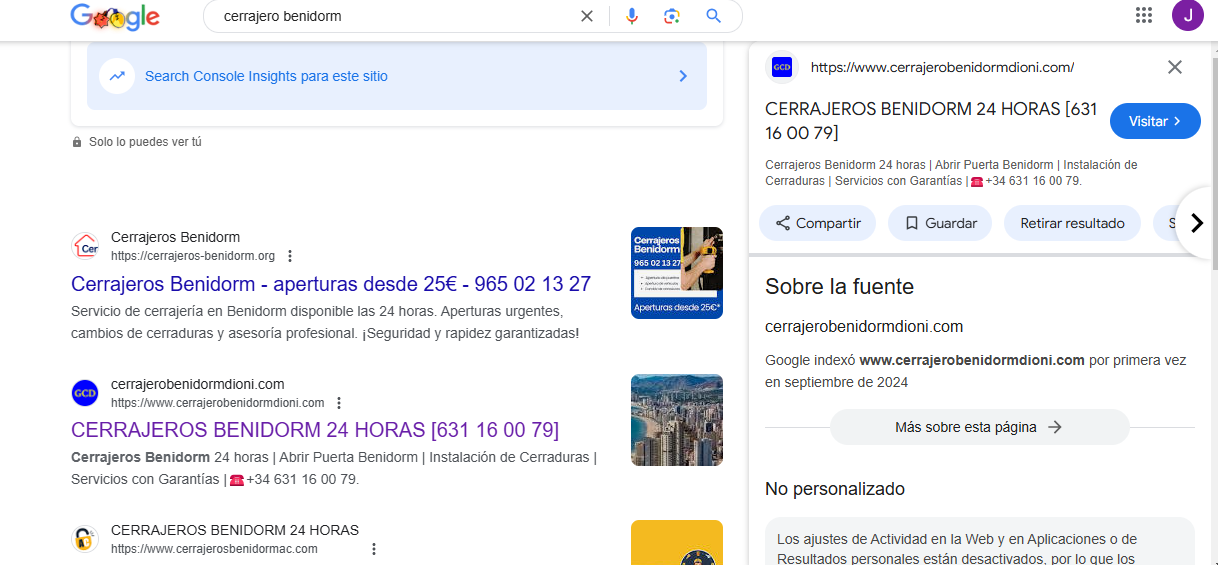Image resolution: width=1218 pixels, height=565 pixels.
Task: Click the padlock favicon of cerrajerosbenidormac.com
Action: tap(85, 540)
